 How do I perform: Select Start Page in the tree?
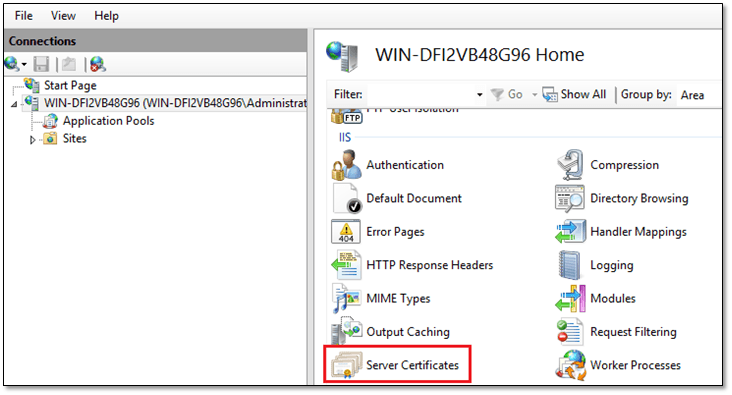point(70,85)
